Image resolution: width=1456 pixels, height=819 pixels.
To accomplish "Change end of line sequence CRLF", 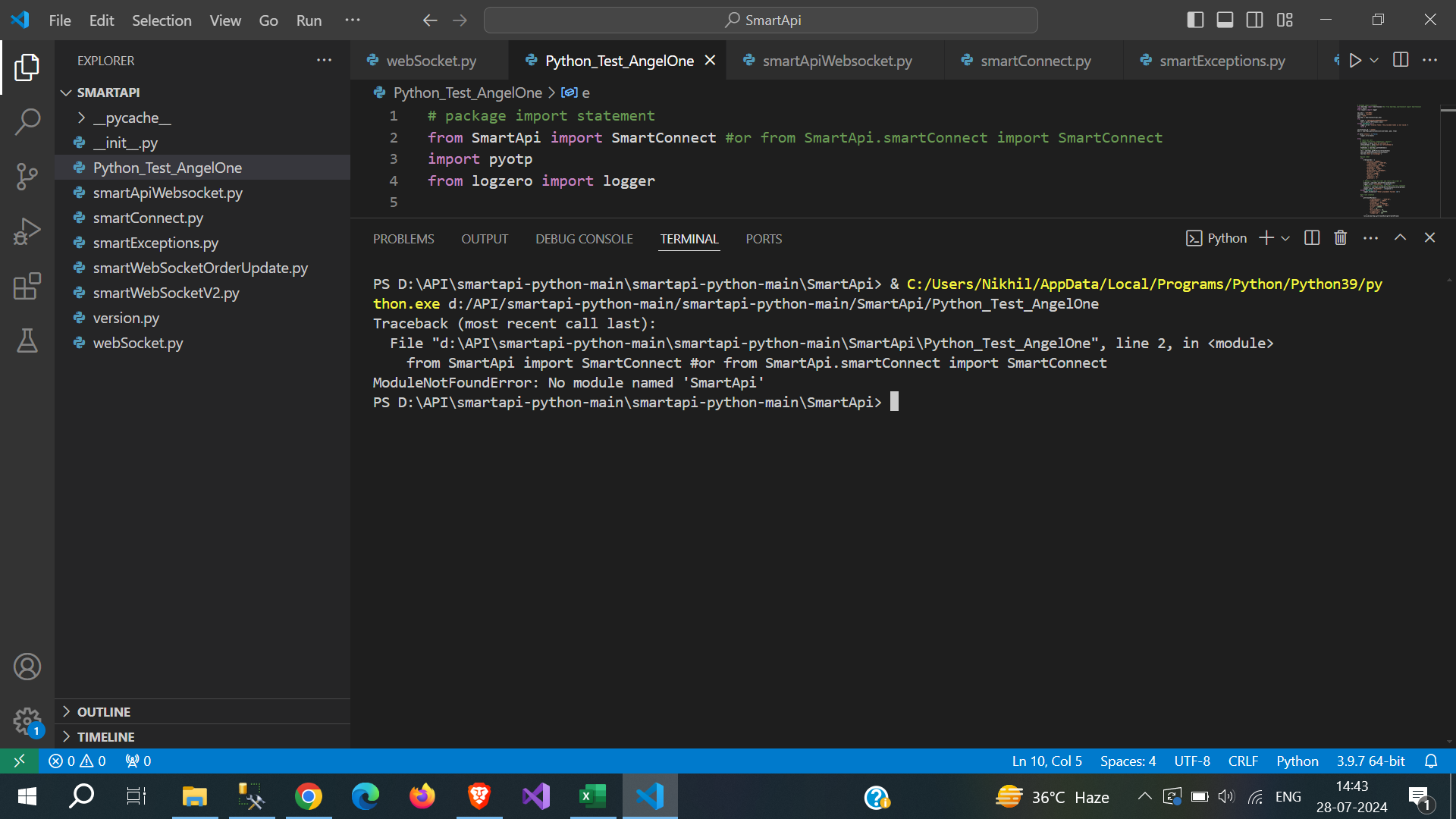I will [1243, 761].
